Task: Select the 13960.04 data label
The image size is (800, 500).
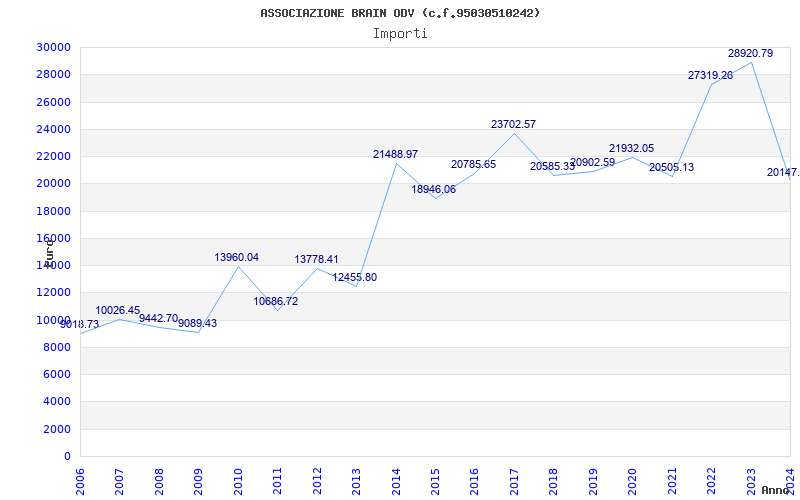Action: (237, 257)
